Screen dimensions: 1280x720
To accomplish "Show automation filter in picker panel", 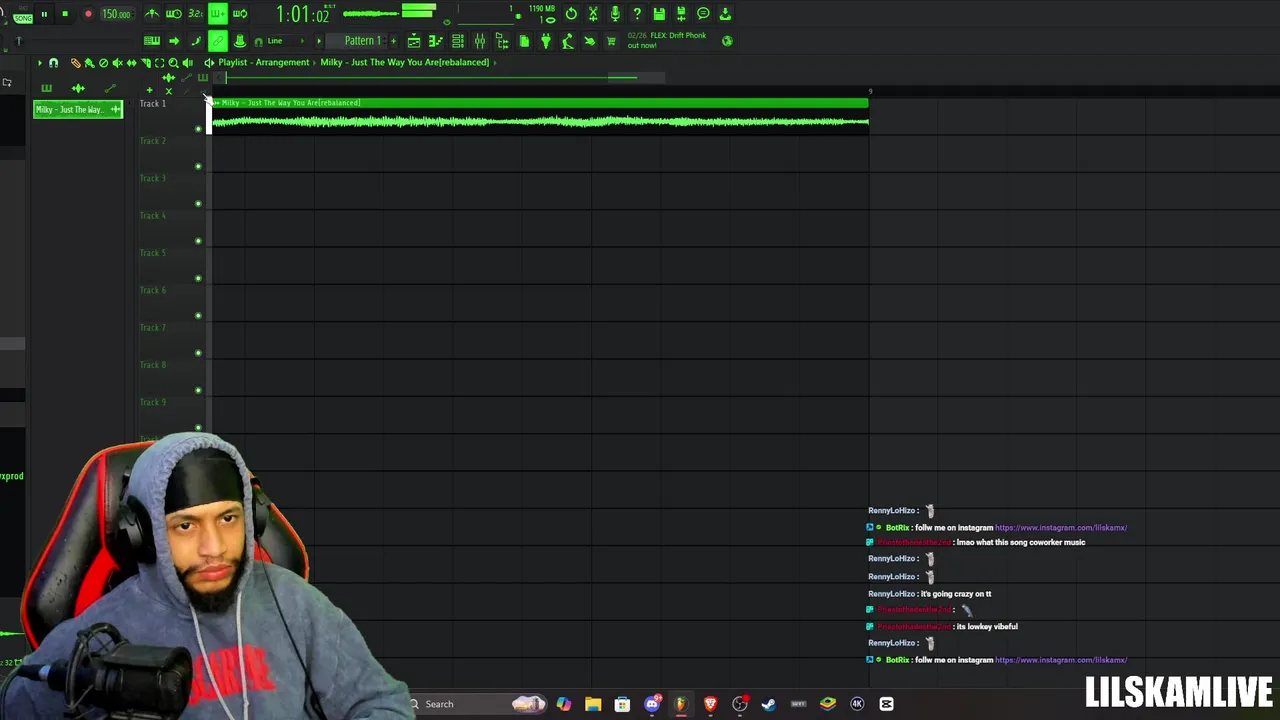I will [110, 88].
